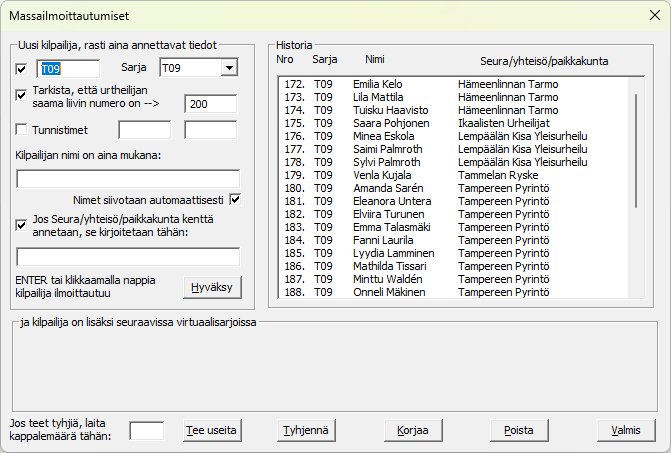Toggle the Seura/yhteisö/paikkakunta checkbox
This screenshot has height=453, width=671.
[23, 225]
